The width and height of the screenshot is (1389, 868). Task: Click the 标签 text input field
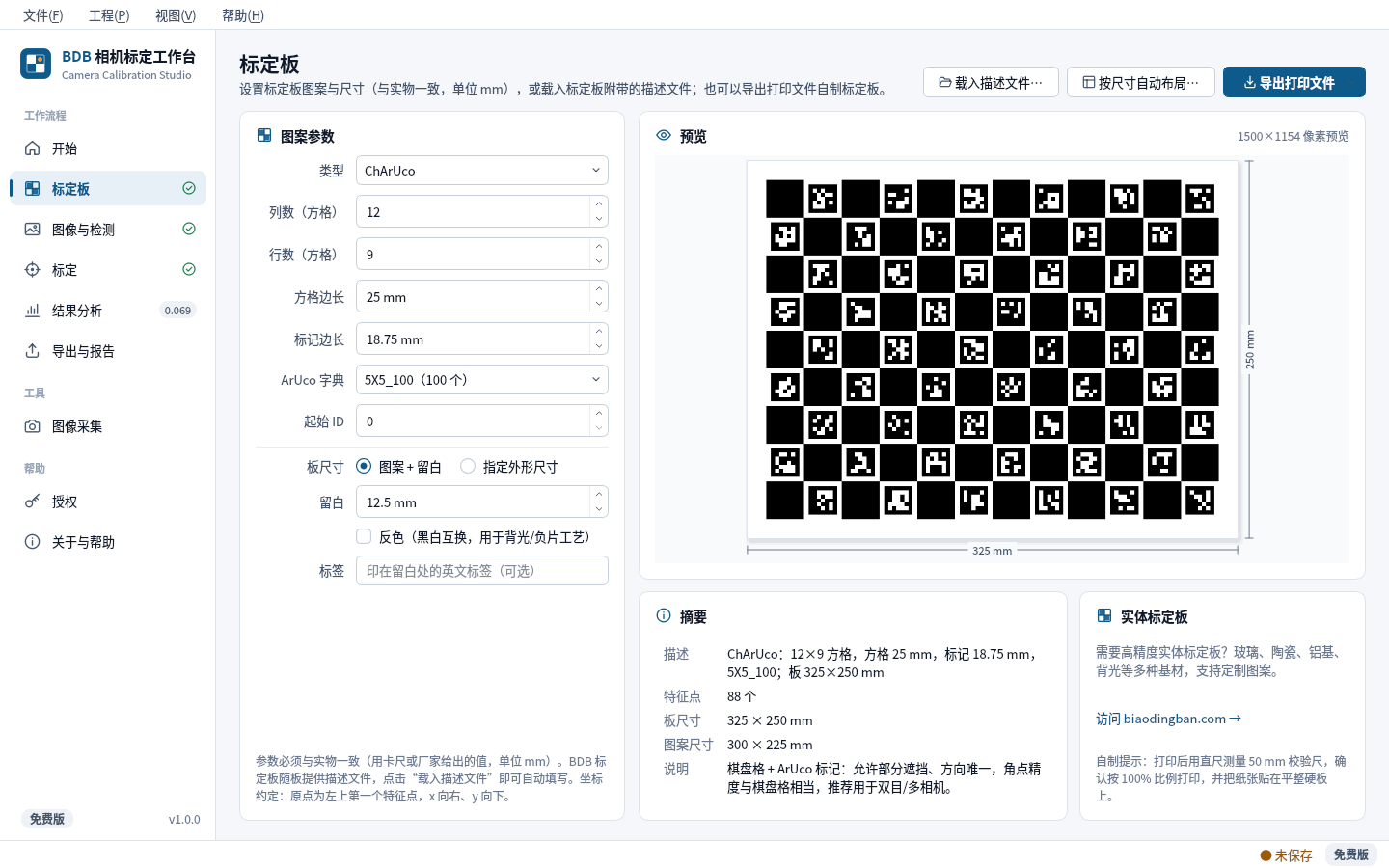tap(482, 571)
